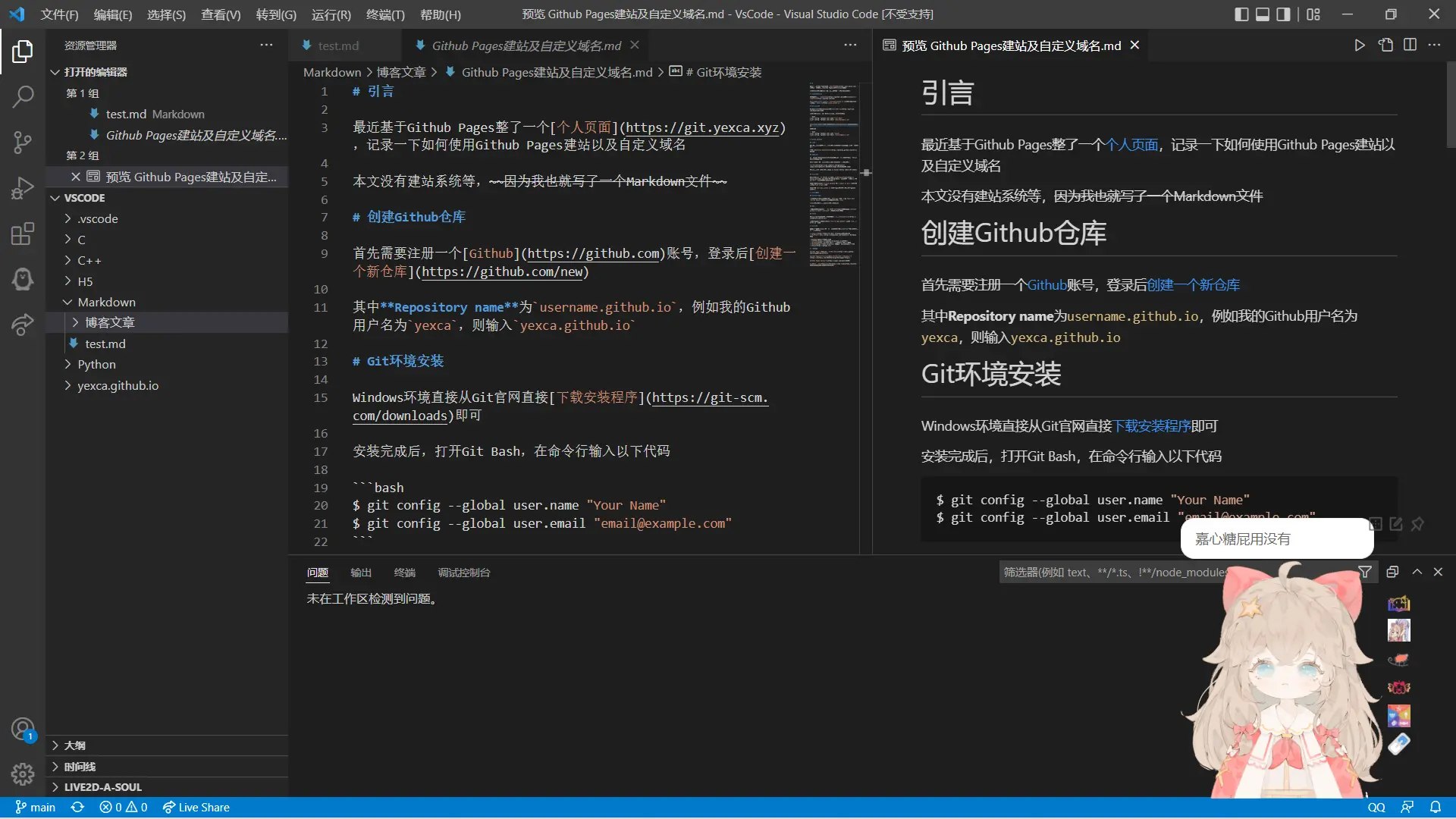Open the Source Control view
This screenshot has height=819, width=1456.
[23, 142]
